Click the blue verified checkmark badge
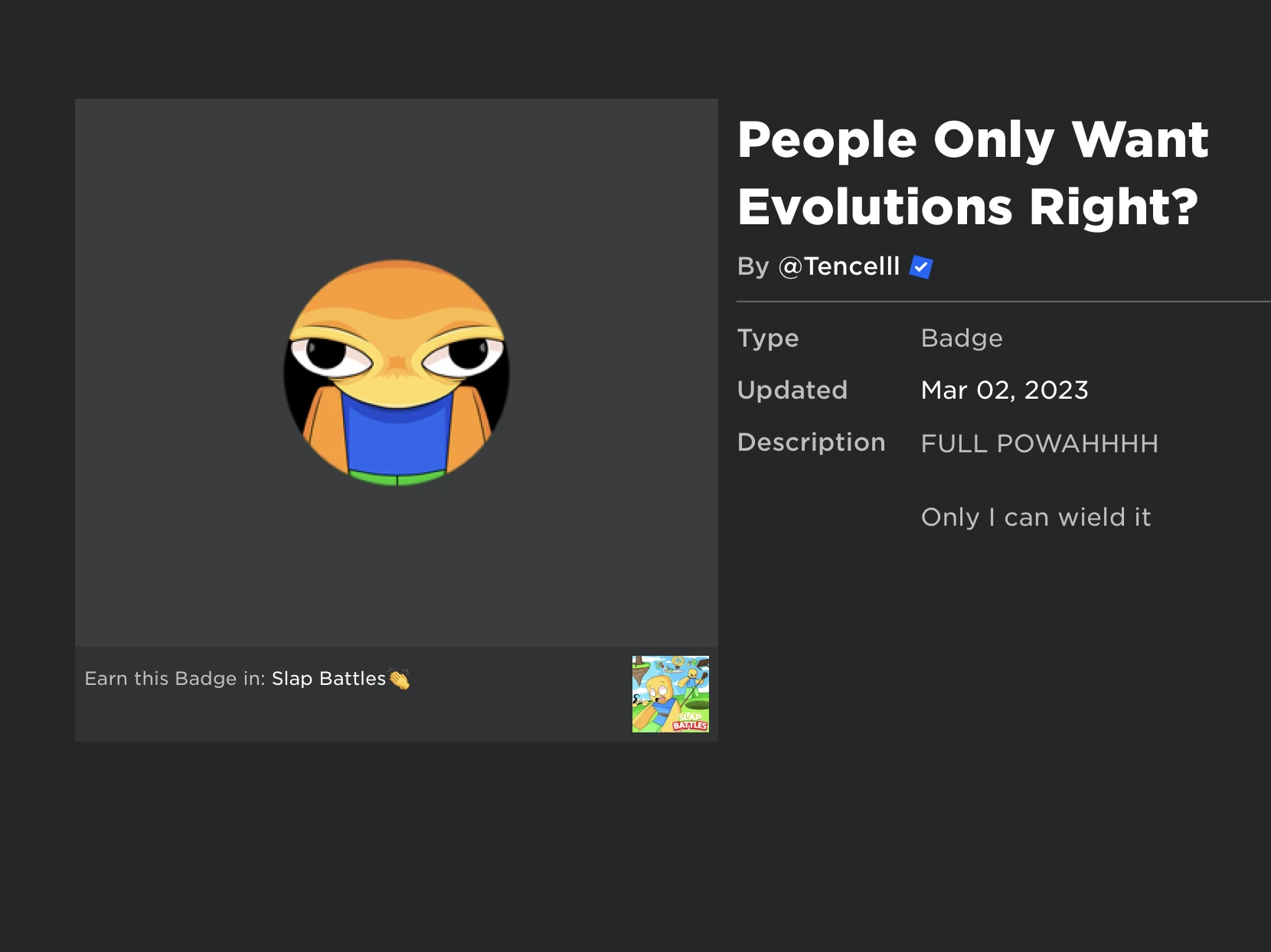The image size is (1271, 952). (x=922, y=266)
